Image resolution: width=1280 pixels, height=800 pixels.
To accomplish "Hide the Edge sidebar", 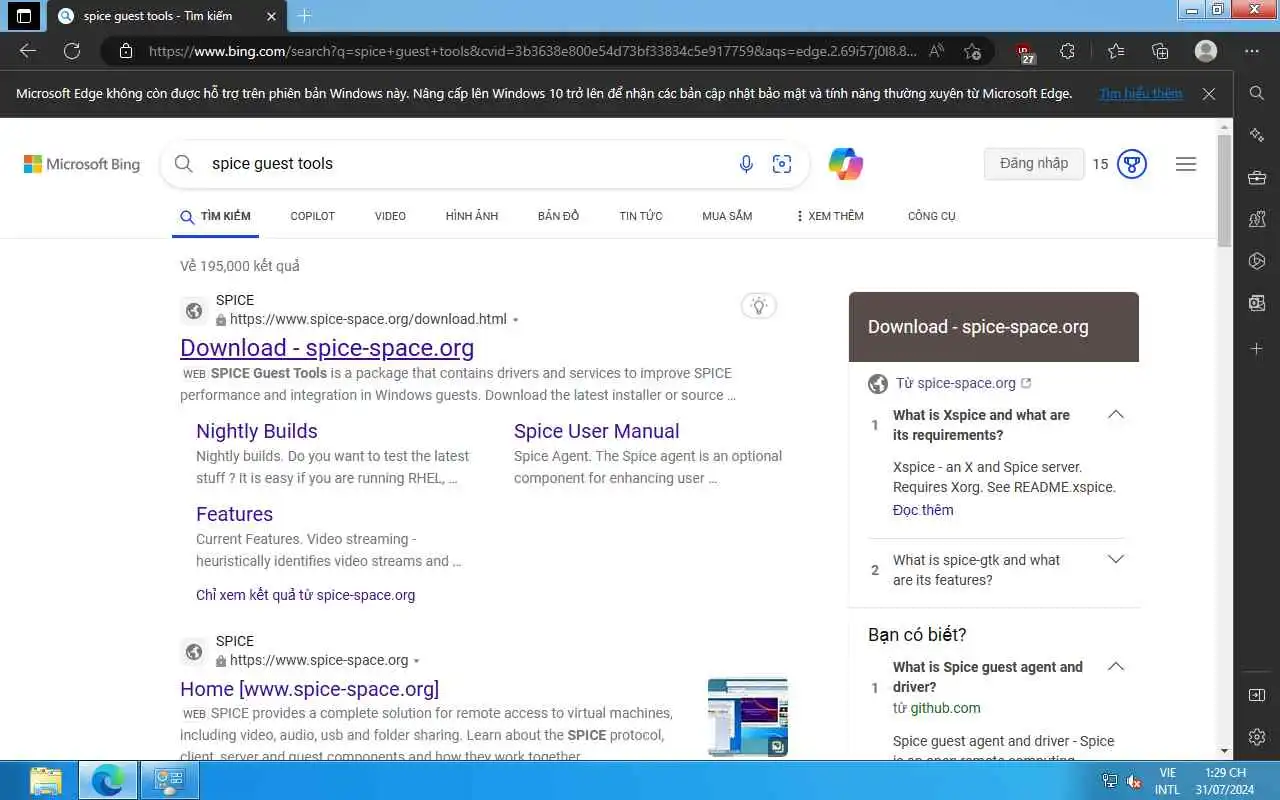I will click(1257, 695).
